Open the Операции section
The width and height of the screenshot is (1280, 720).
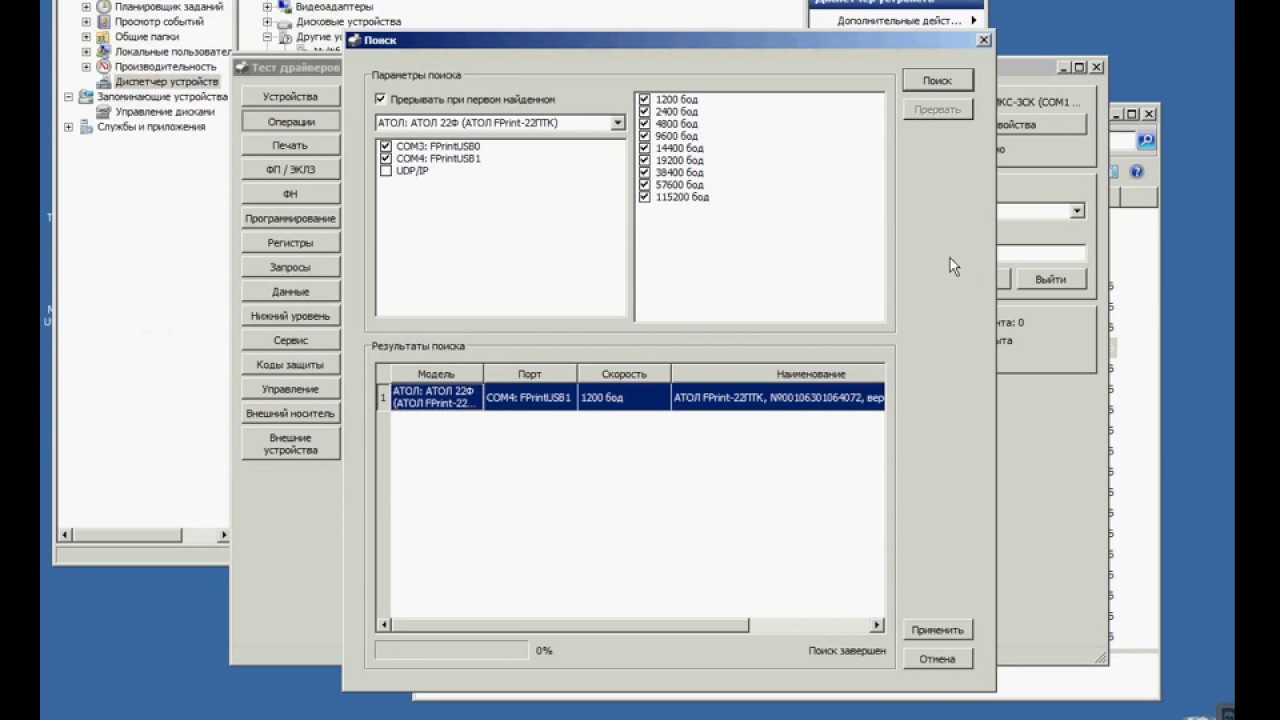pyautogui.click(x=291, y=122)
